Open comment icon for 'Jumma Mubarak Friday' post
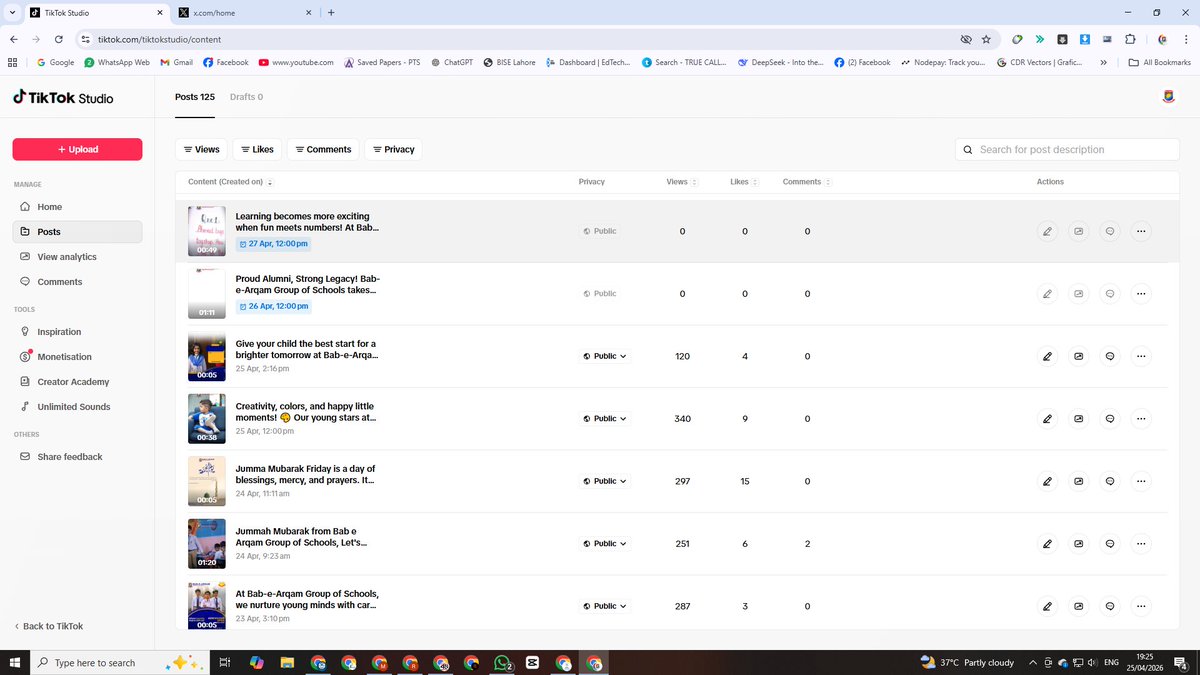 (1110, 481)
